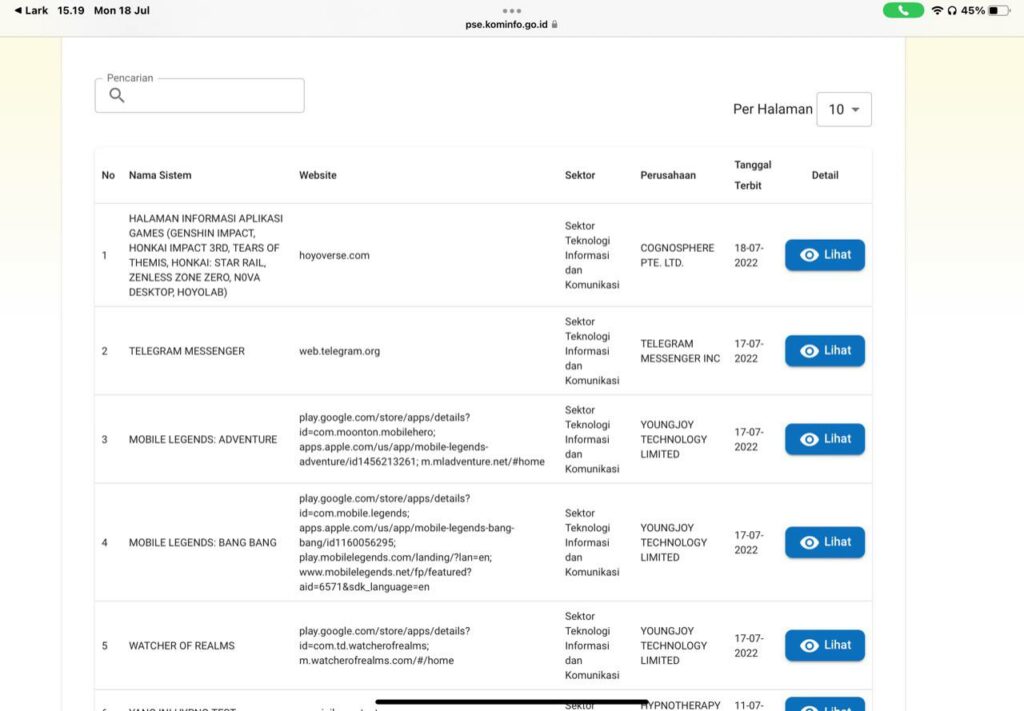The width and height of the screenshot is (1024, 711).
Task: Click MOBILE LEGENDS: BANG BANG name cell
Action: click(x=202, y=543)
